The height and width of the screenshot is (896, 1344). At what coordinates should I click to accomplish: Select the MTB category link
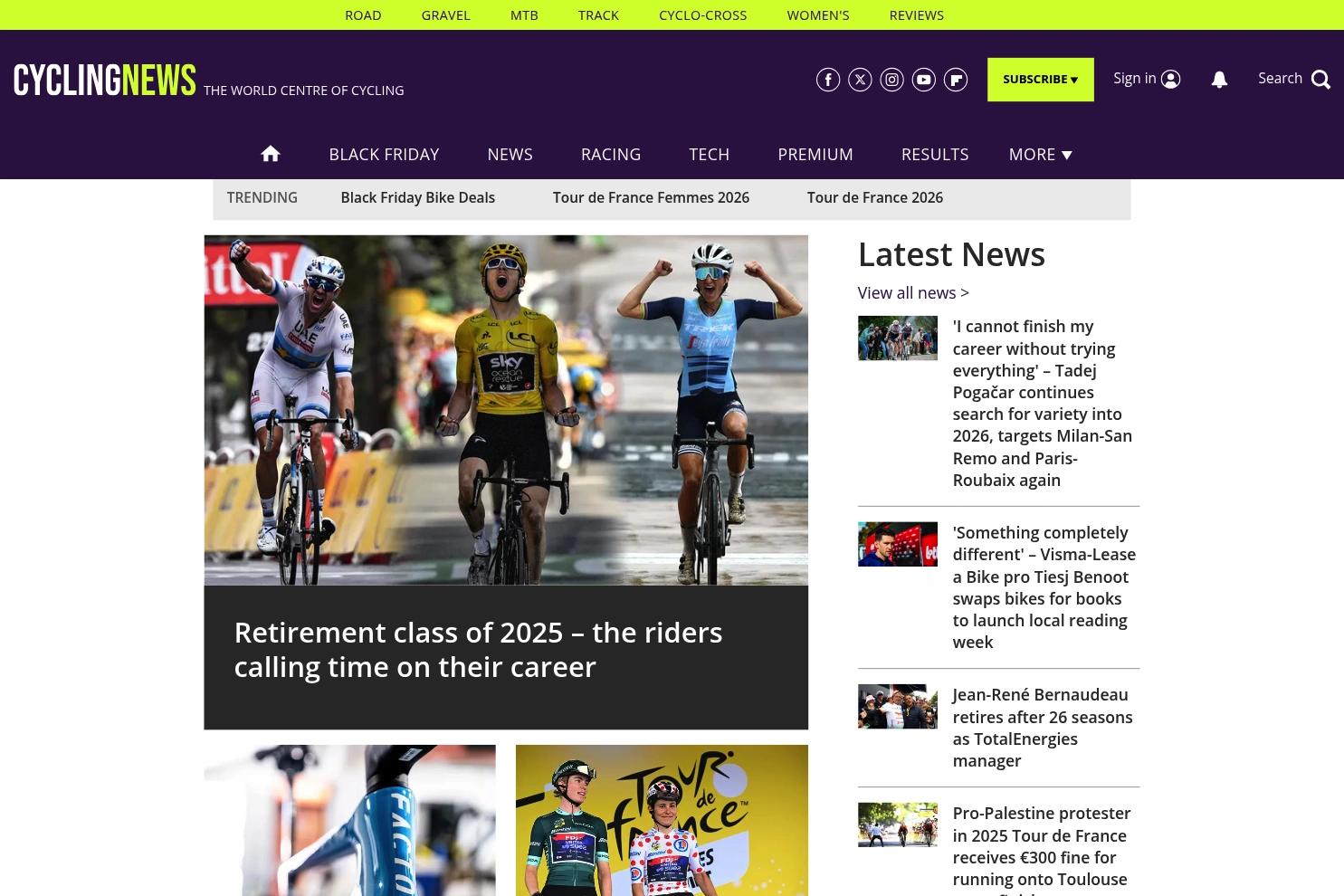coord(524,14)
